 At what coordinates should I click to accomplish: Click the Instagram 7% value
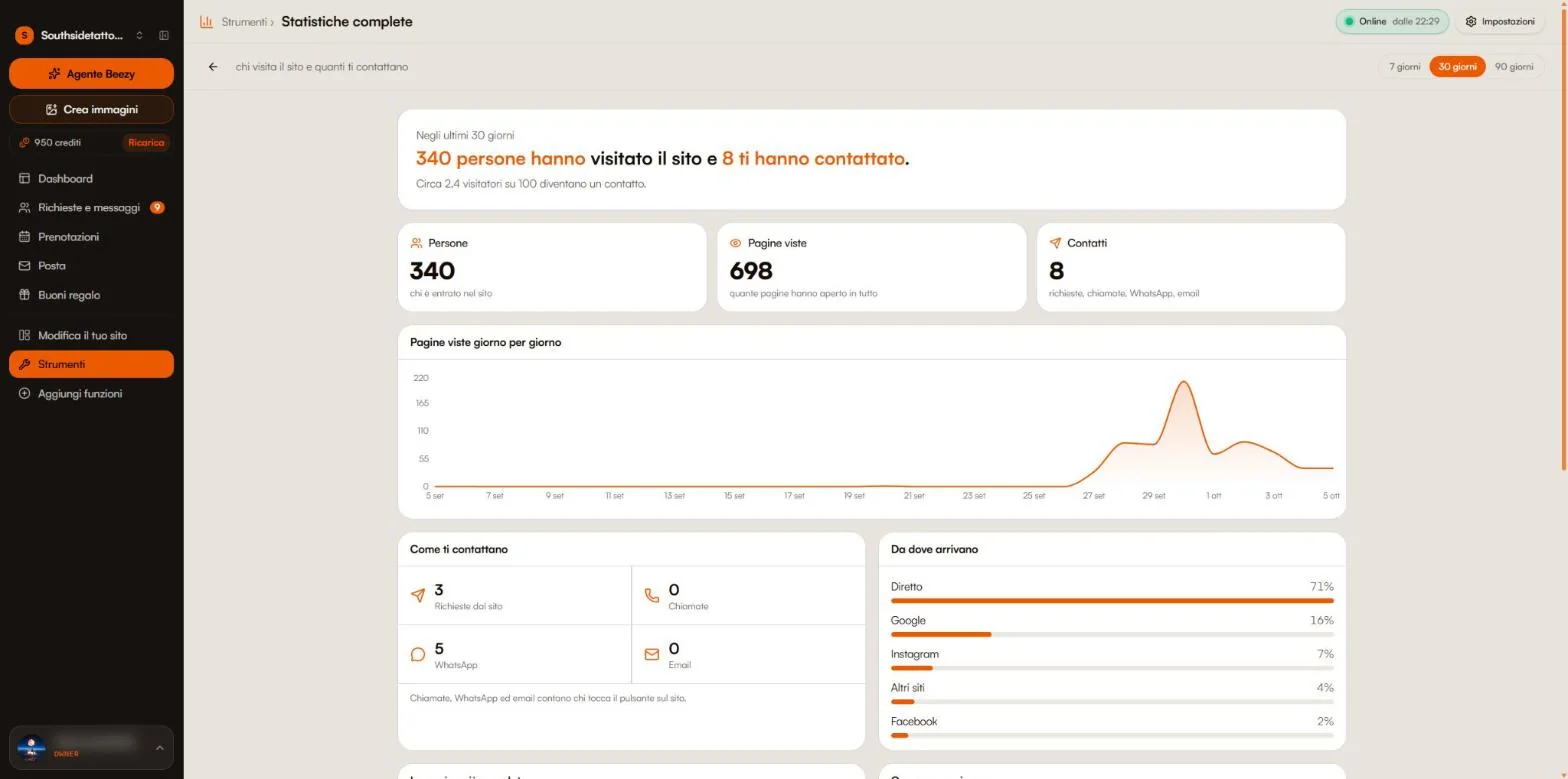click(x=1325, y=654)
